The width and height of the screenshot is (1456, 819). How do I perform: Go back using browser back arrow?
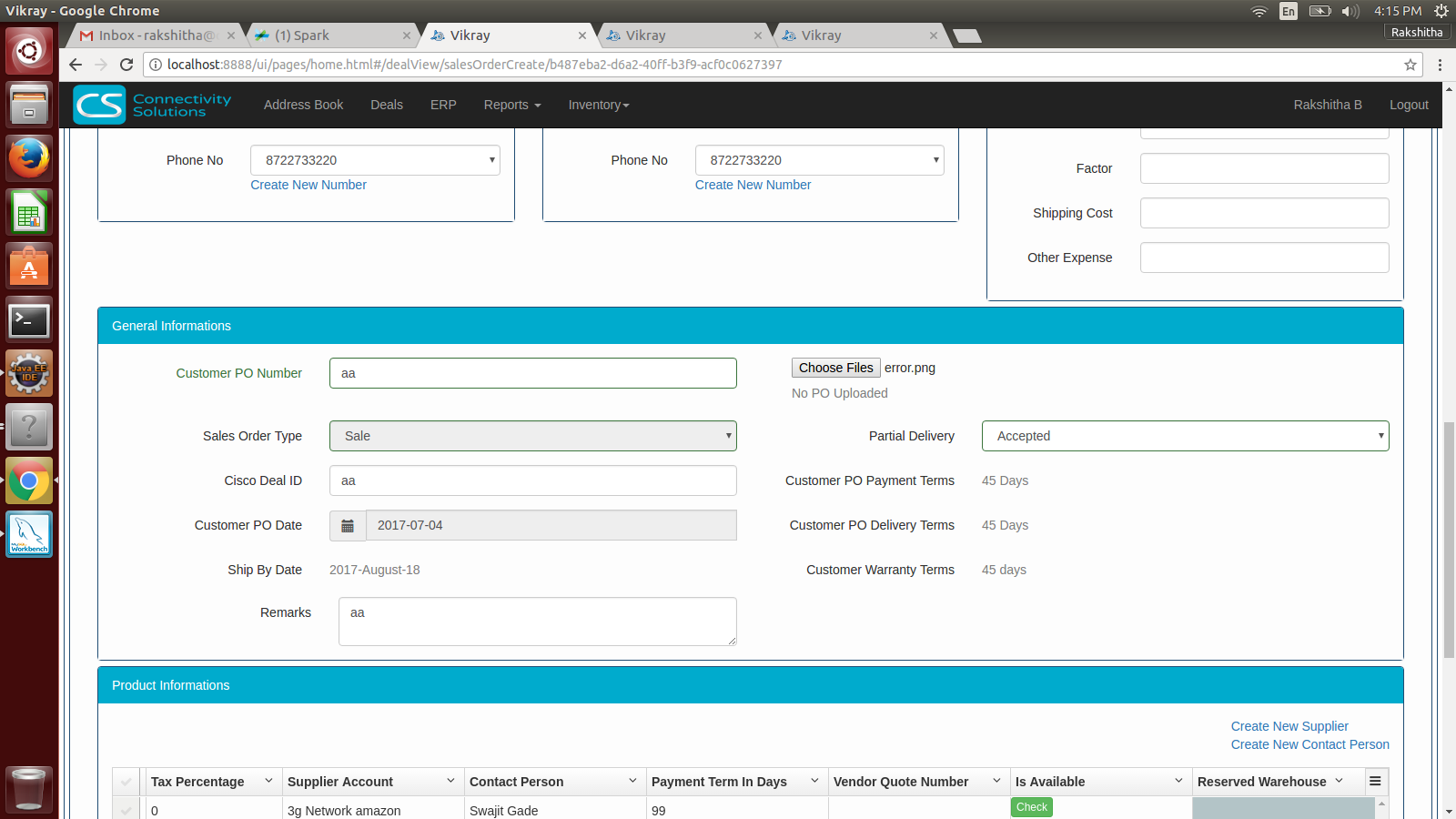click(76, 65)
